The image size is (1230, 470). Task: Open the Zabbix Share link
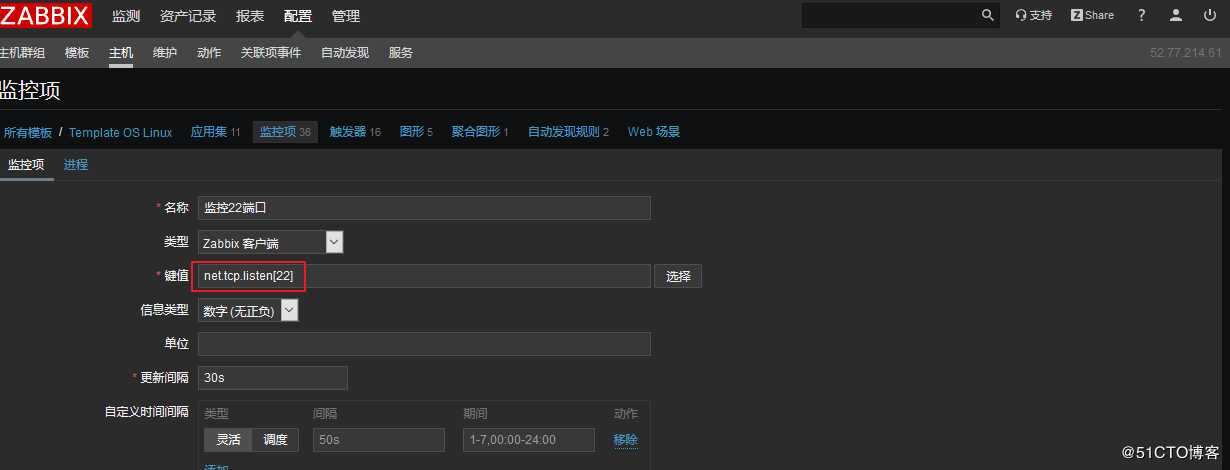[x=1092, y=15]
